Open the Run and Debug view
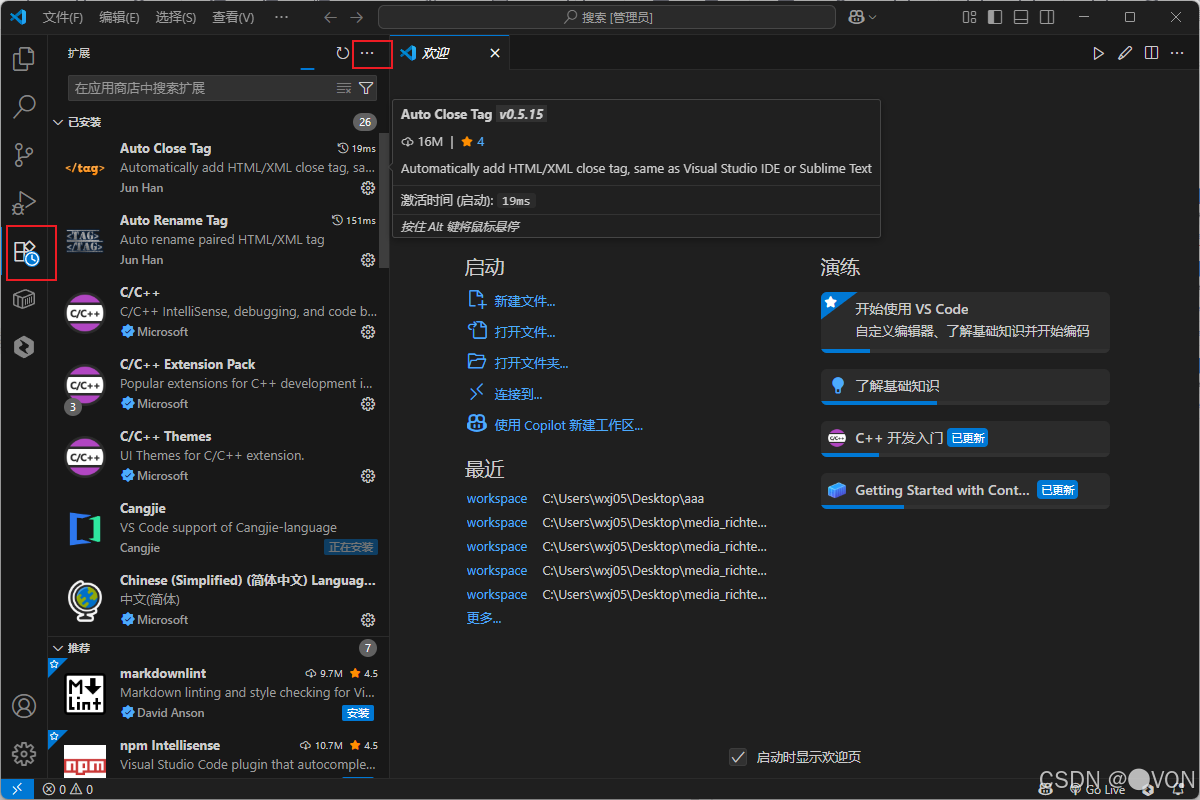 23,203
